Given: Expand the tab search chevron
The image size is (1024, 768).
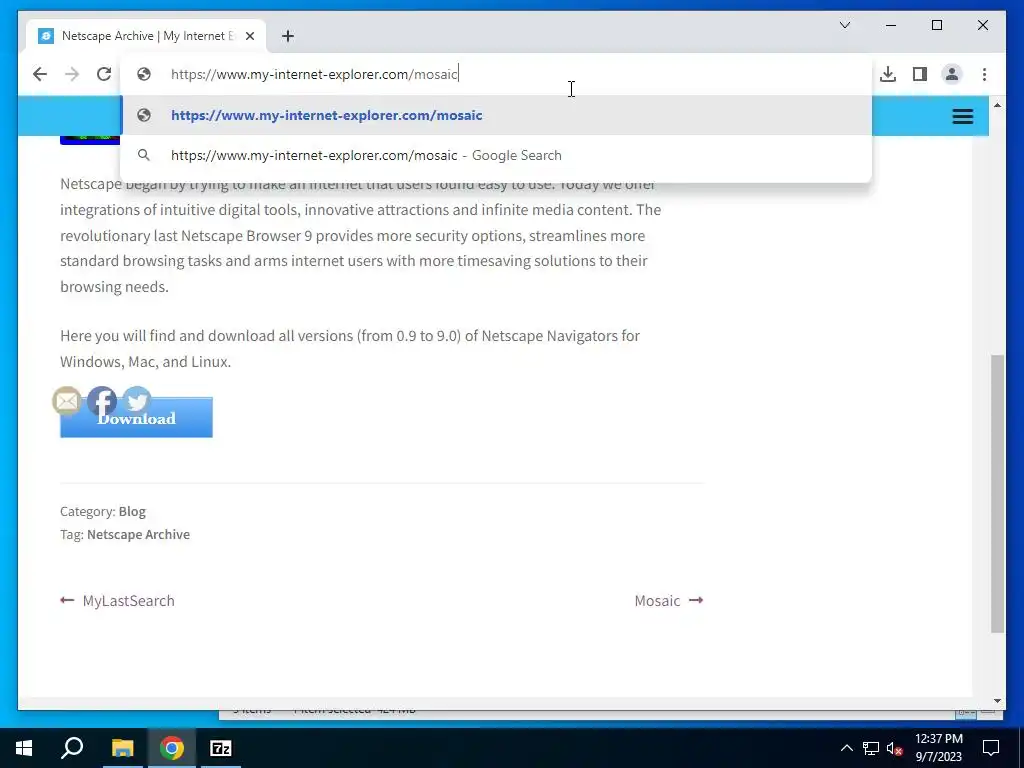Looking at the screenshot, I should 845,25.
